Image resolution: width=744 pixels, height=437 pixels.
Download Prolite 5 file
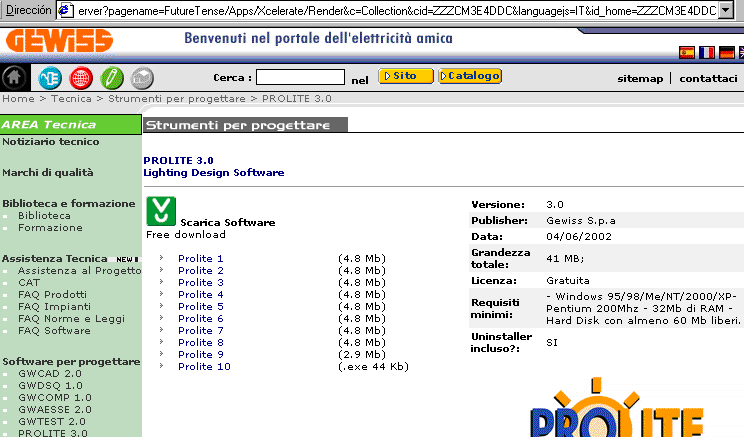click(x=200, y=307)
